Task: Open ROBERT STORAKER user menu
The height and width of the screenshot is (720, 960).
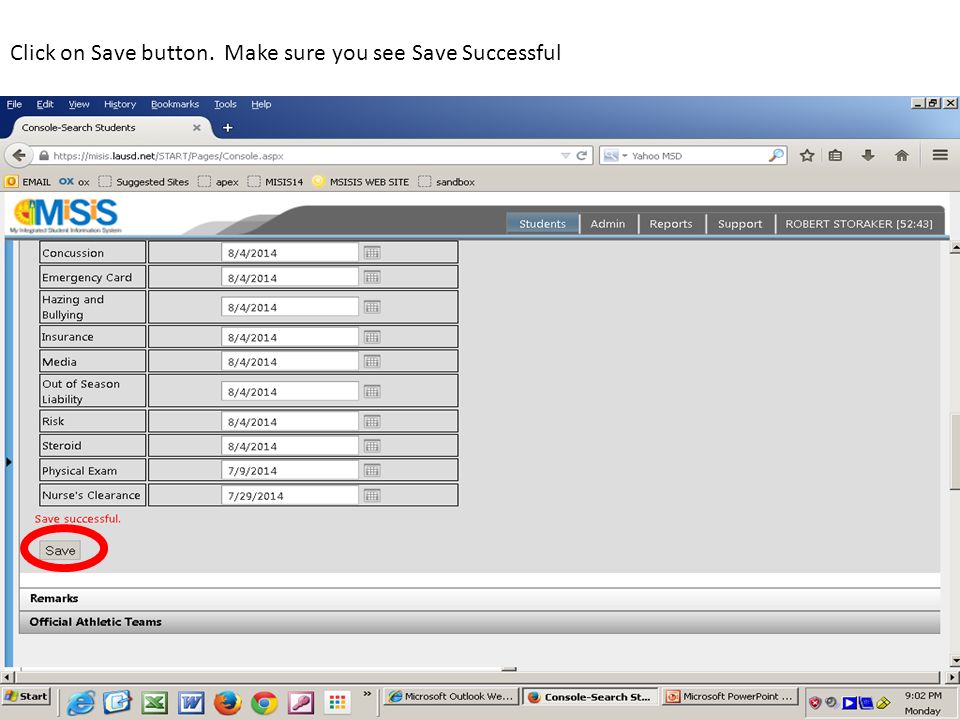Action: click(x=859, y=224)
